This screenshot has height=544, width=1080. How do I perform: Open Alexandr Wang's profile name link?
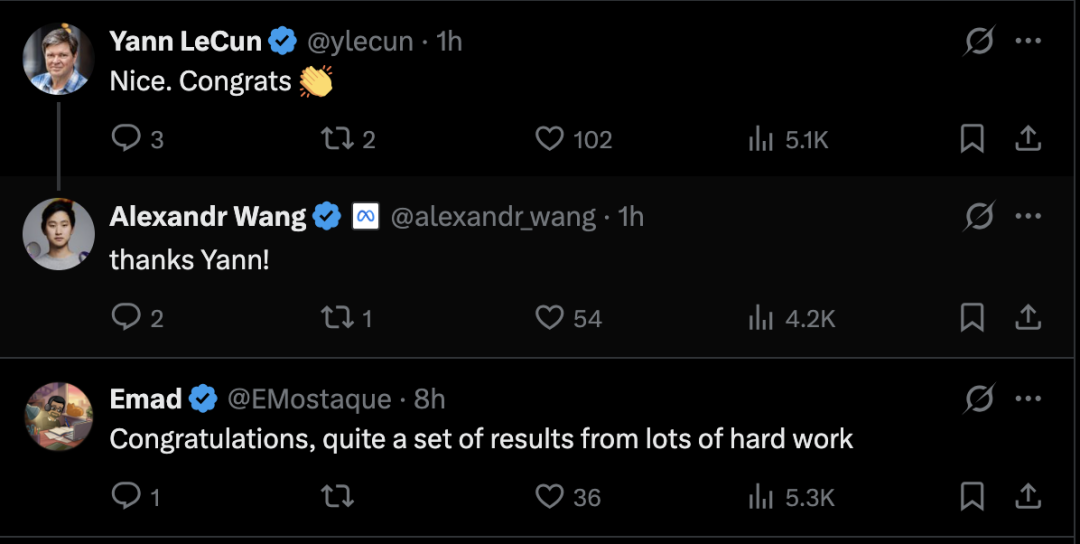point(208,216)
